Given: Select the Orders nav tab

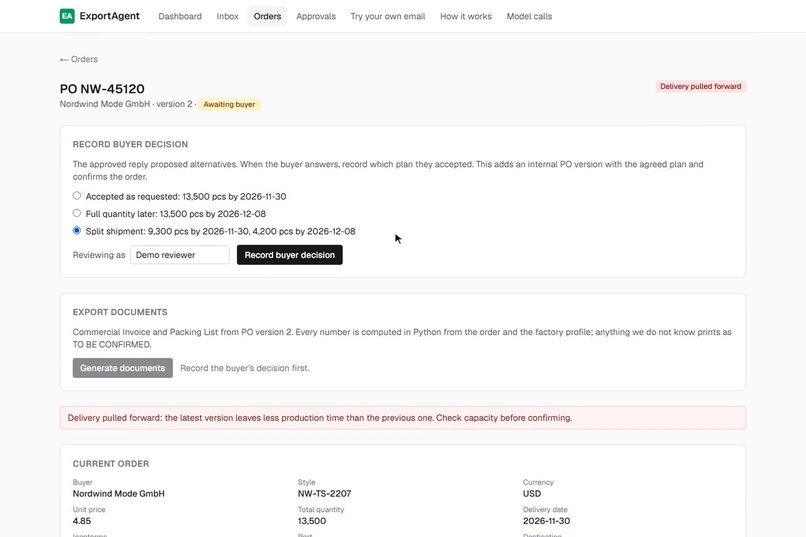Looking at the screenshot, I should (267, 16).
